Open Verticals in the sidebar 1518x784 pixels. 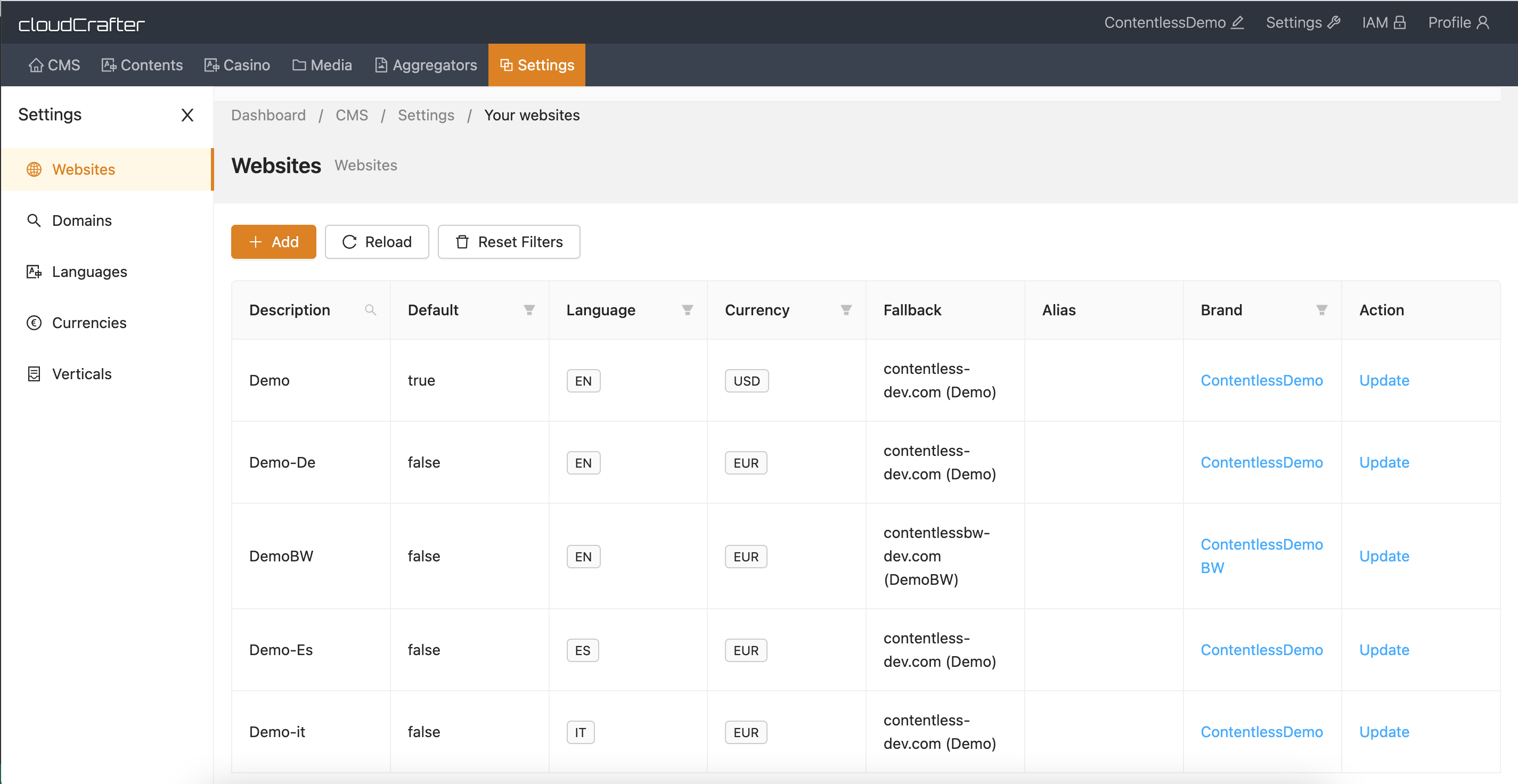(x=107, y=374)
